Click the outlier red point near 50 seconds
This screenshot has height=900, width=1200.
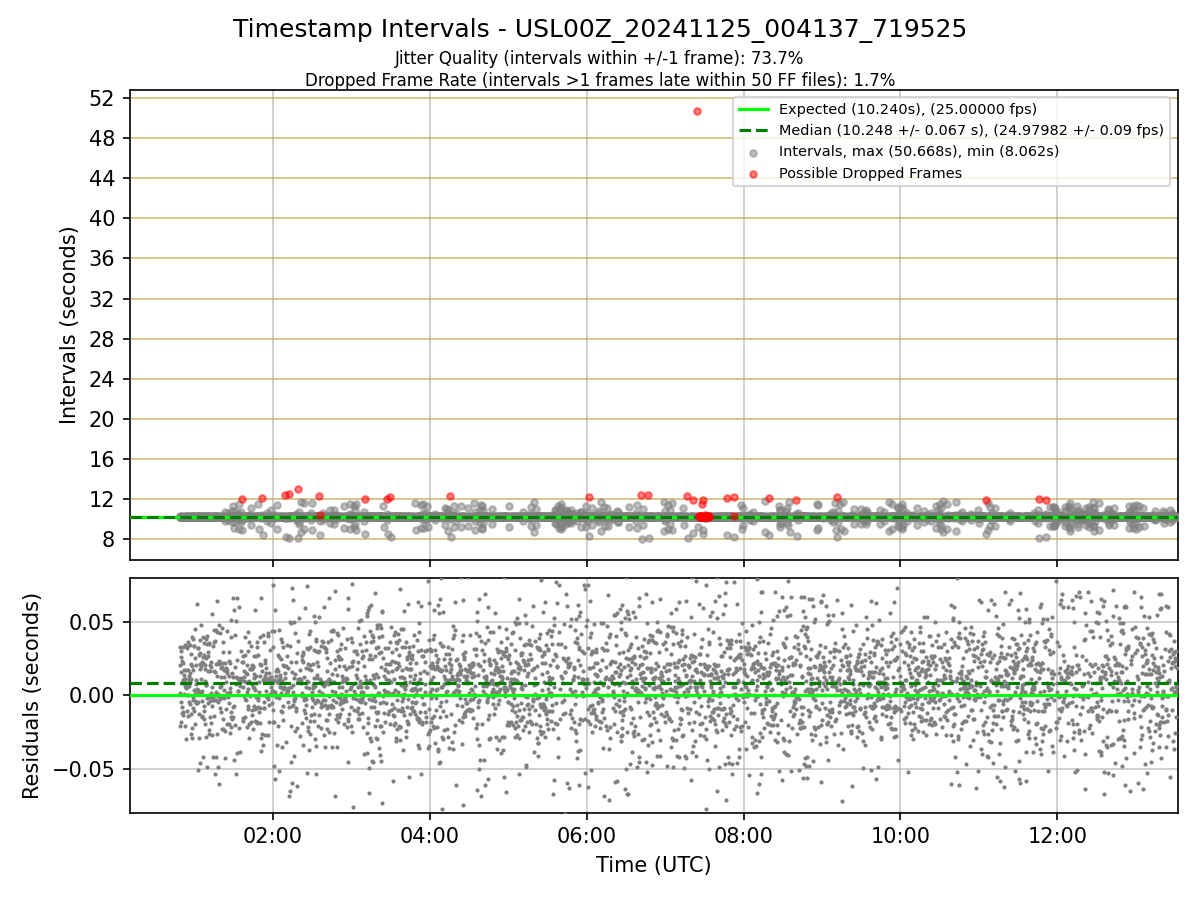tap(697, 111)
